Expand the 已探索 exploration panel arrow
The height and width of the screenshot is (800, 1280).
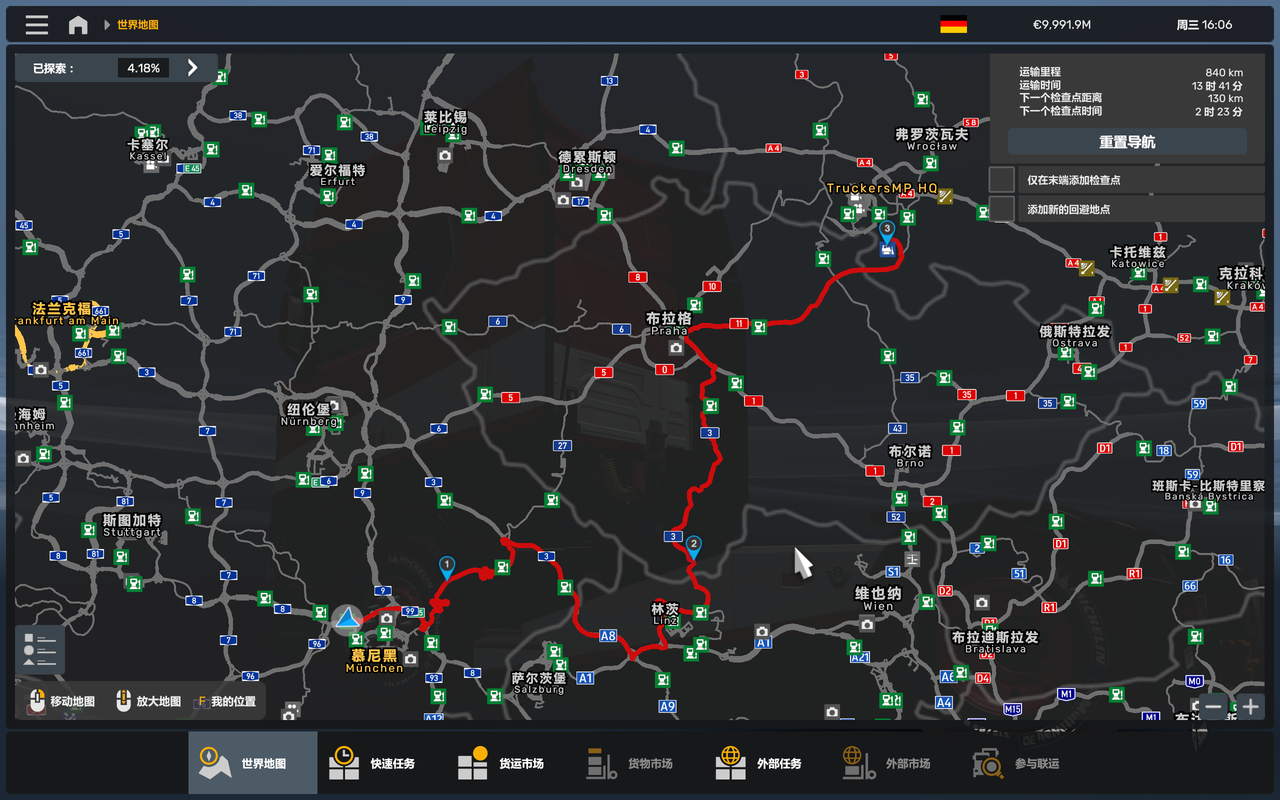pyautogui.click(x=193, y=68)
